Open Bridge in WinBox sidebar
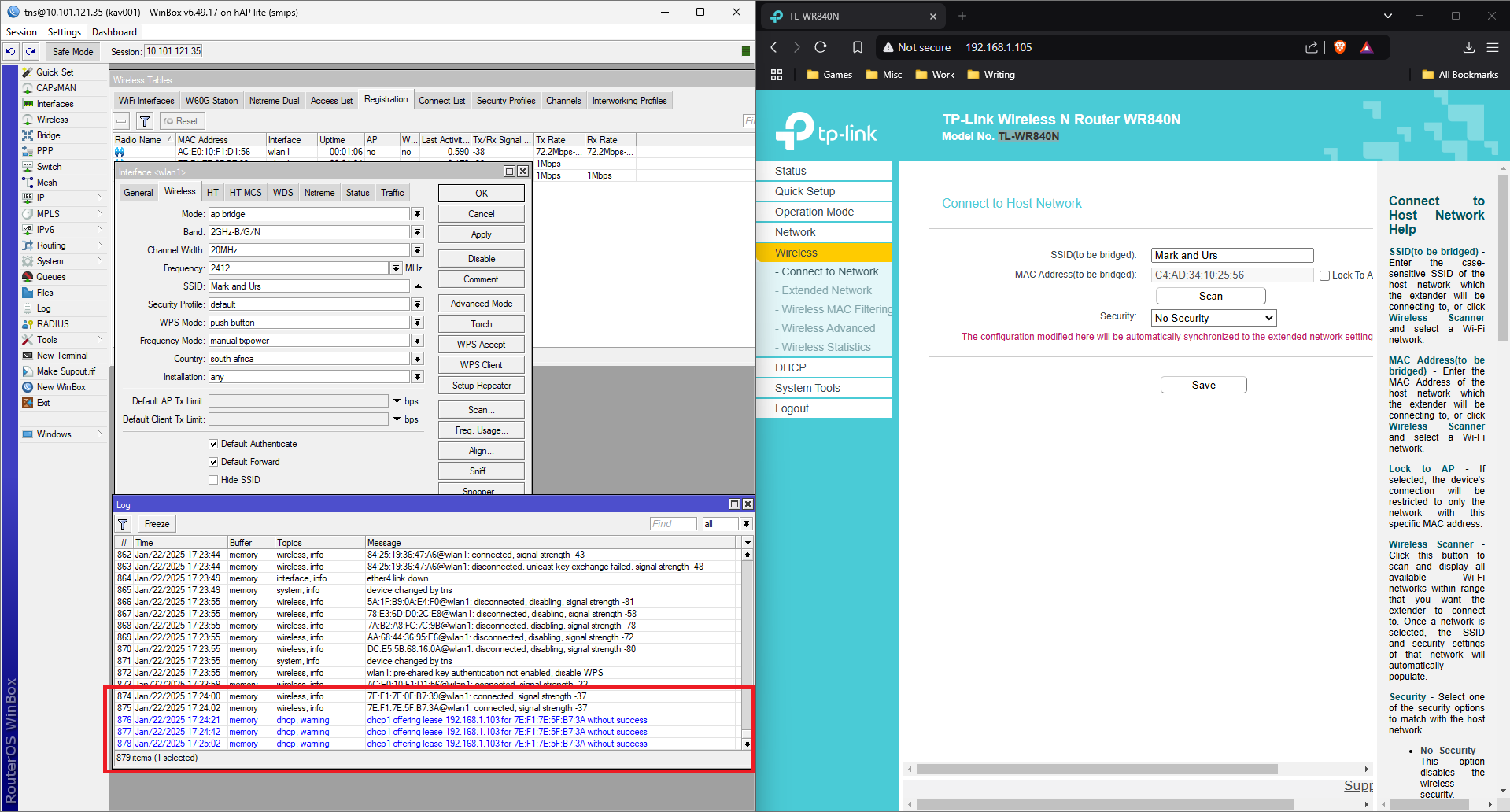The height and width of the screenshot is (812, 1510). 48,135
